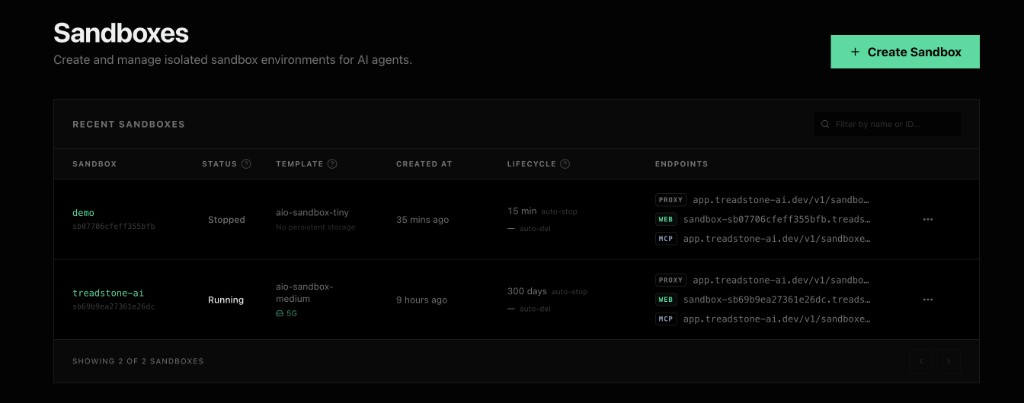Click the 300 days auto-stop value
1024x403 pixels.
coord(527,291)
